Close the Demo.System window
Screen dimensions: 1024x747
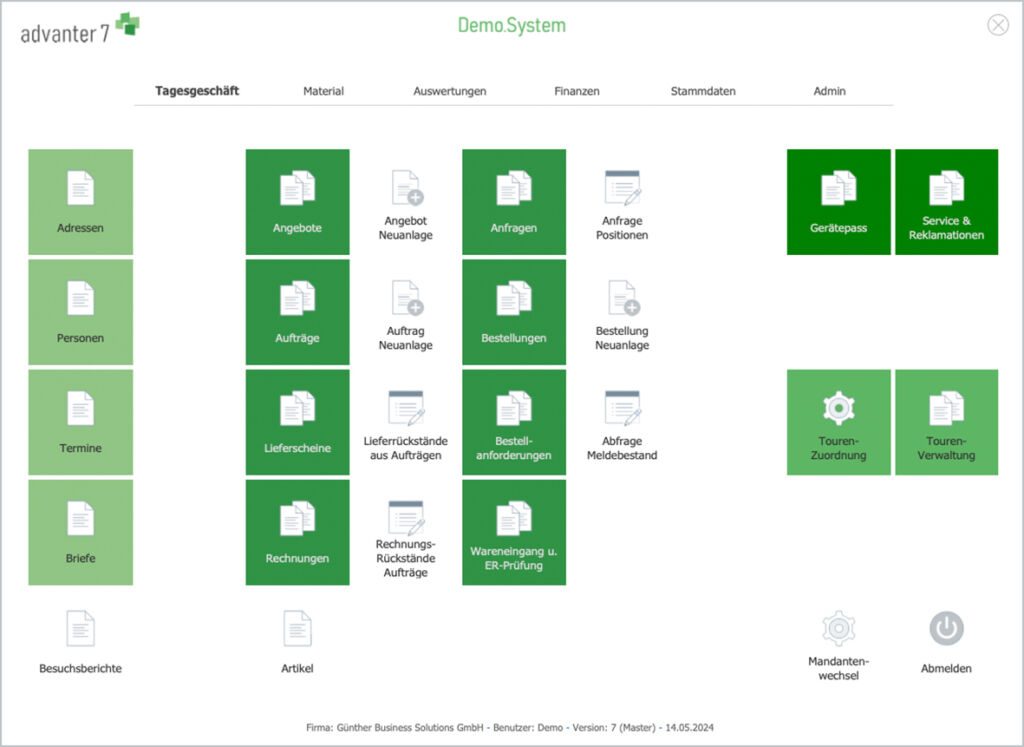[997, 26]
